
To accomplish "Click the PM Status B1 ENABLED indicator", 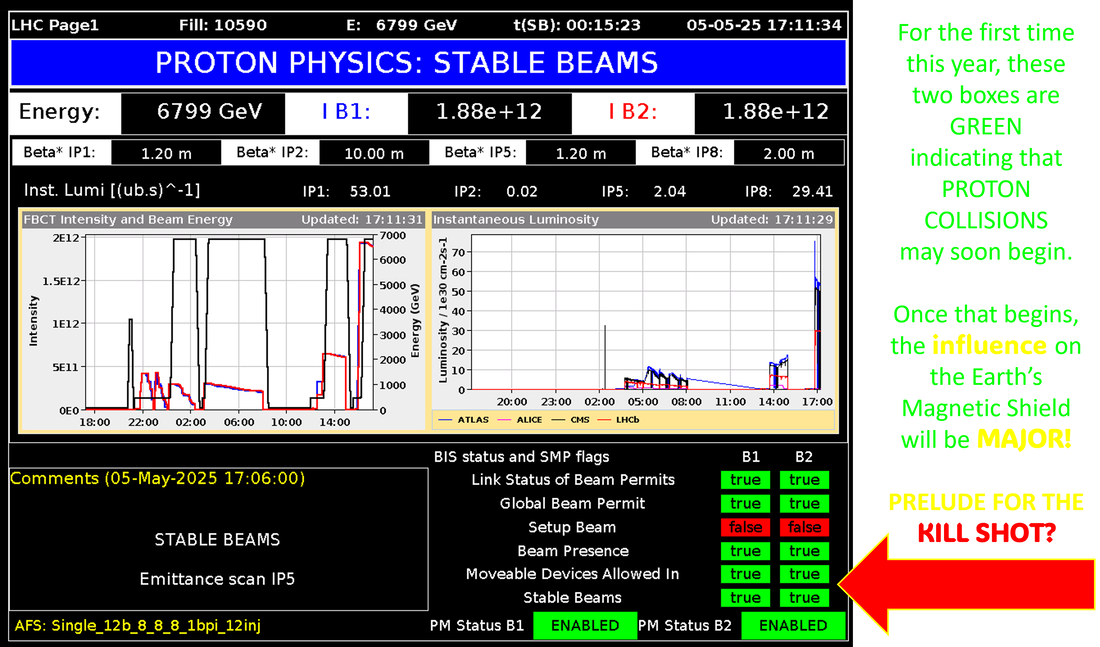I will [585, 626].
